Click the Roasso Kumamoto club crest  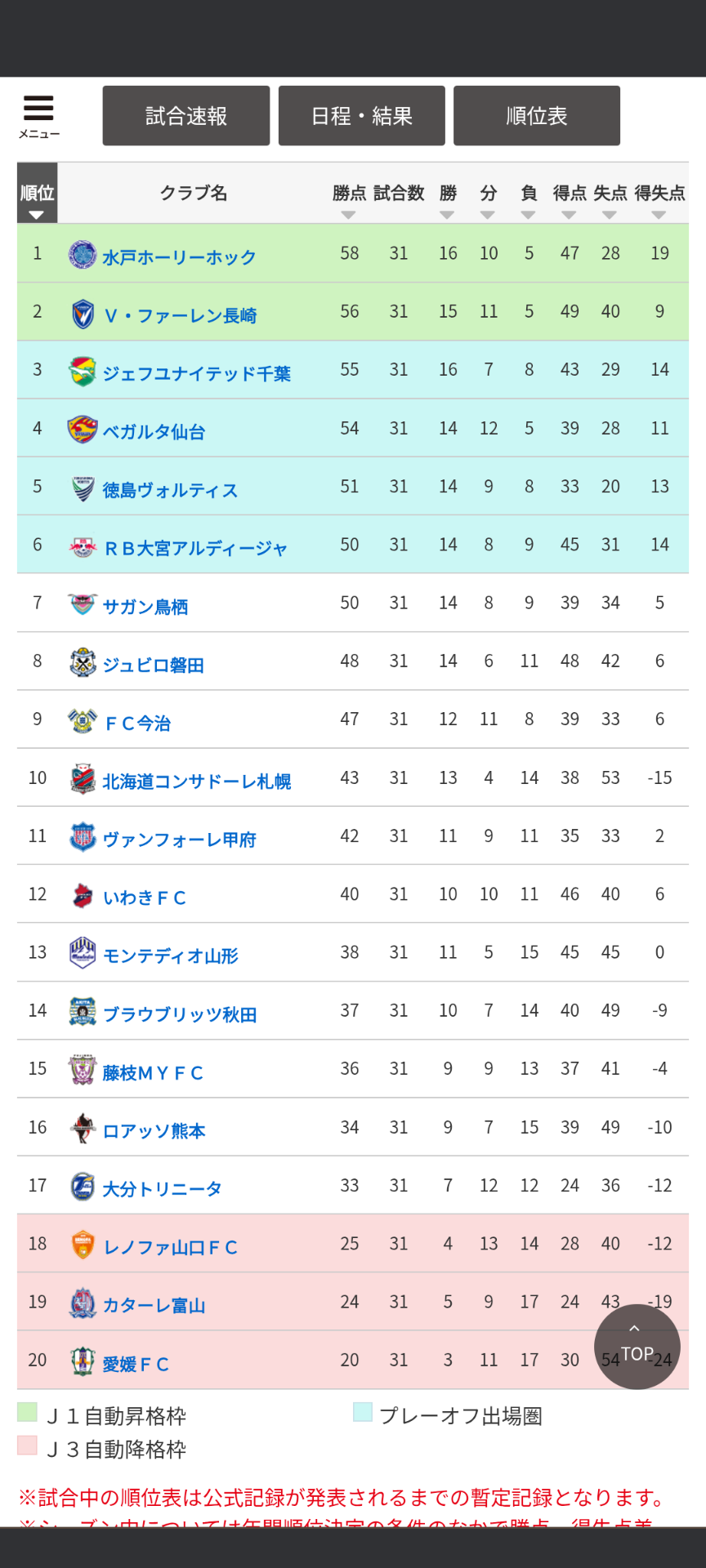[x=83, y=1129]
